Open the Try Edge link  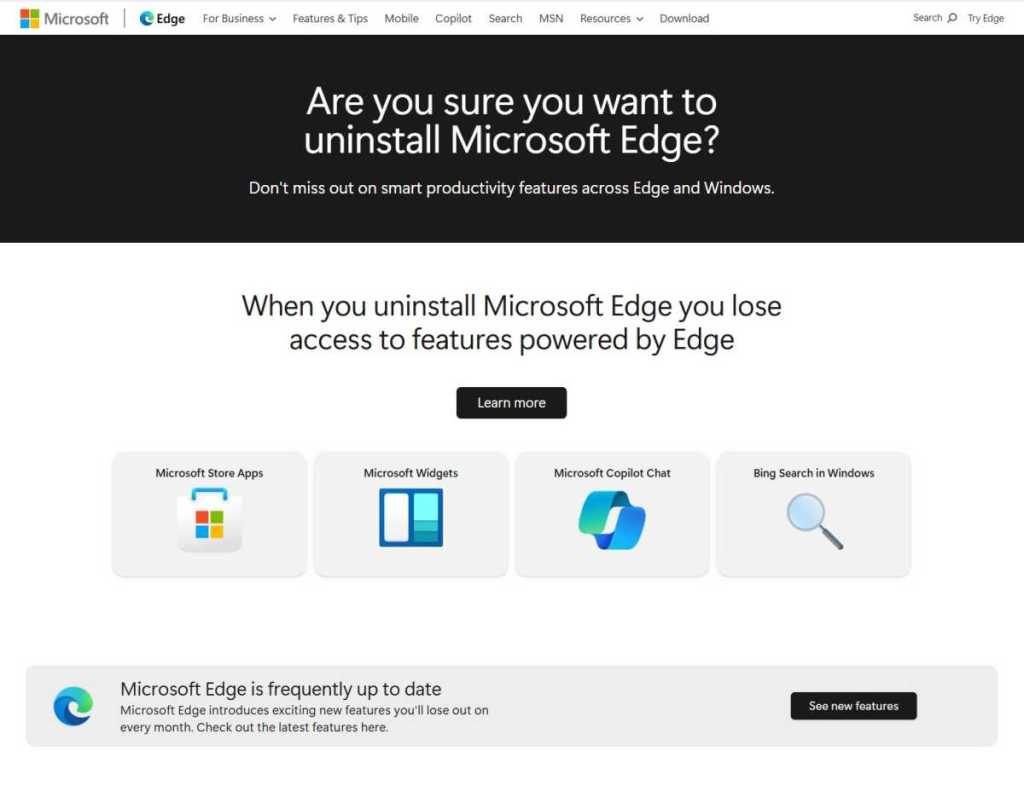tap(986, 18)
